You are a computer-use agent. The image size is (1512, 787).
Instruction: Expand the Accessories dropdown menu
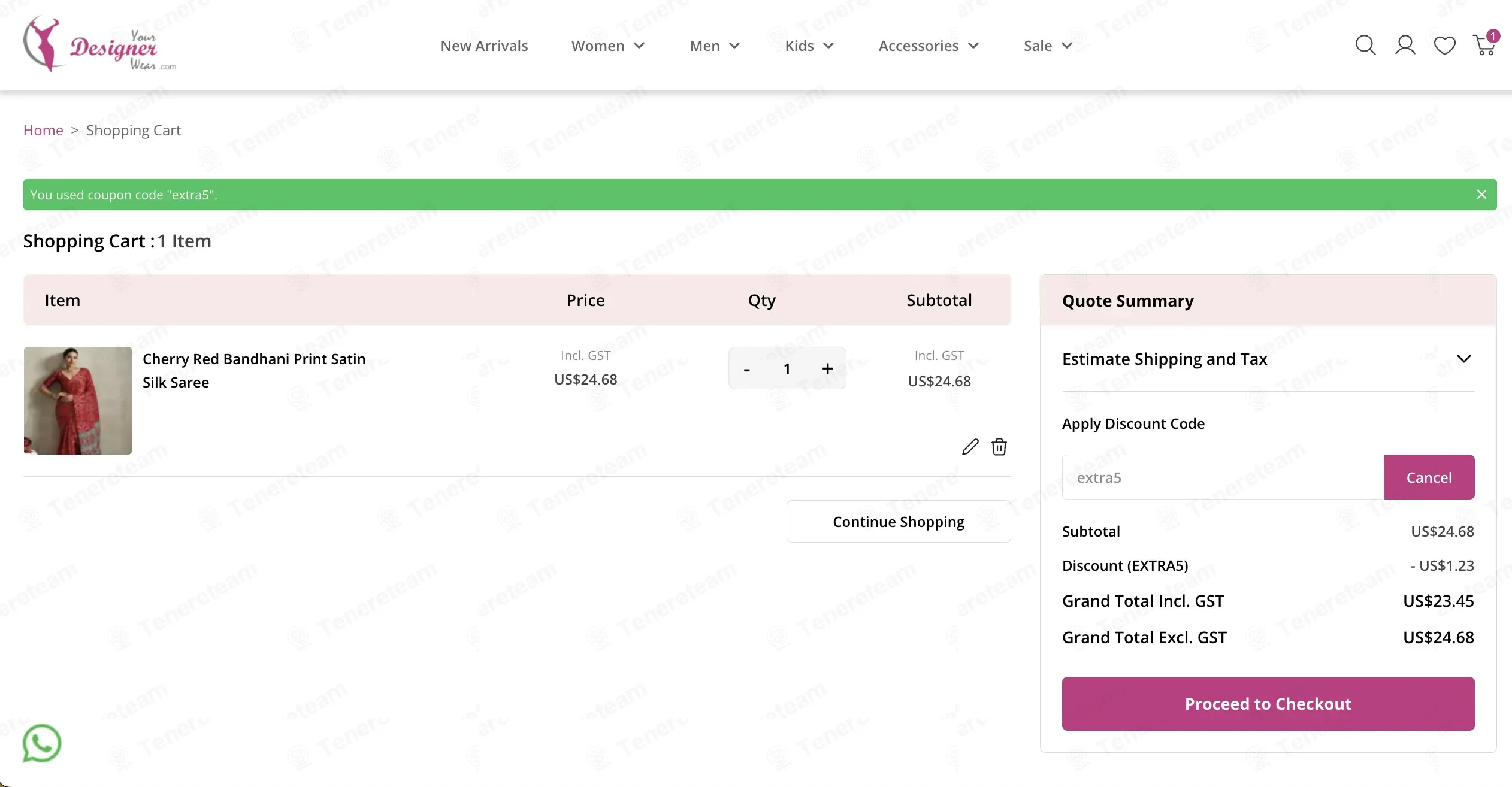[929, 46]
